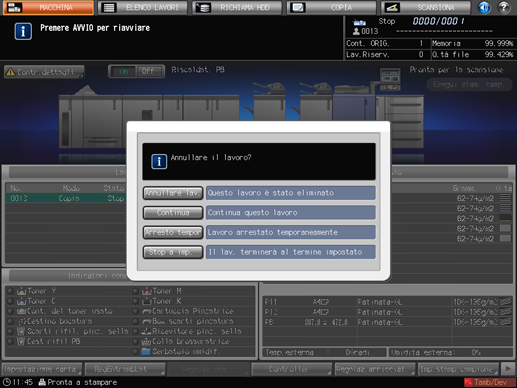Click Annullare lav. to cancel the job

(x=173, y=193)
